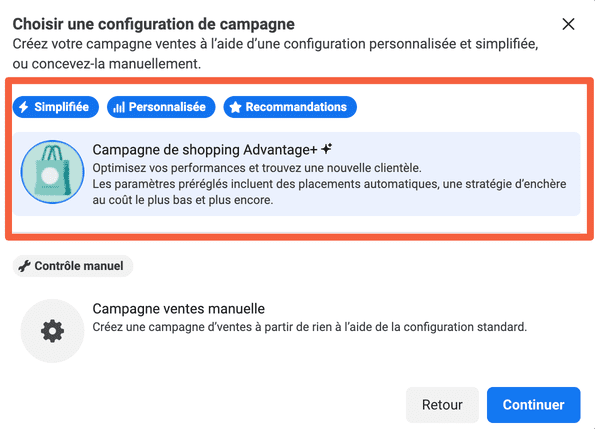Click the manual campaign description text
The width and height of the screenshot is (595, 429).
(310, 327)
